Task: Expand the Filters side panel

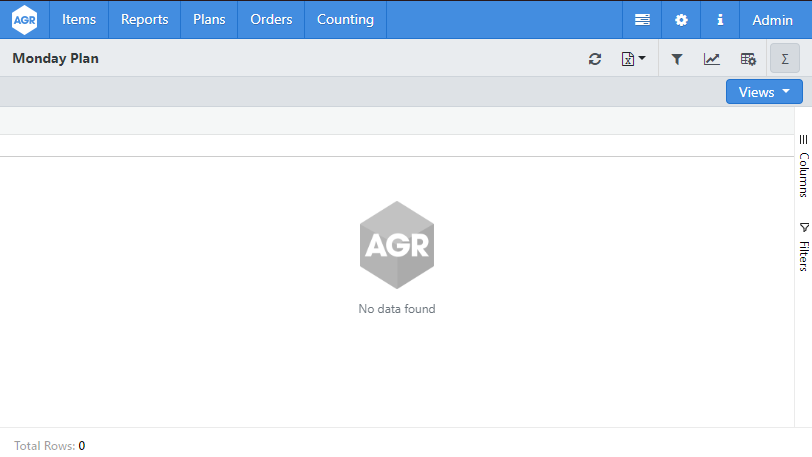Action: 803,247
